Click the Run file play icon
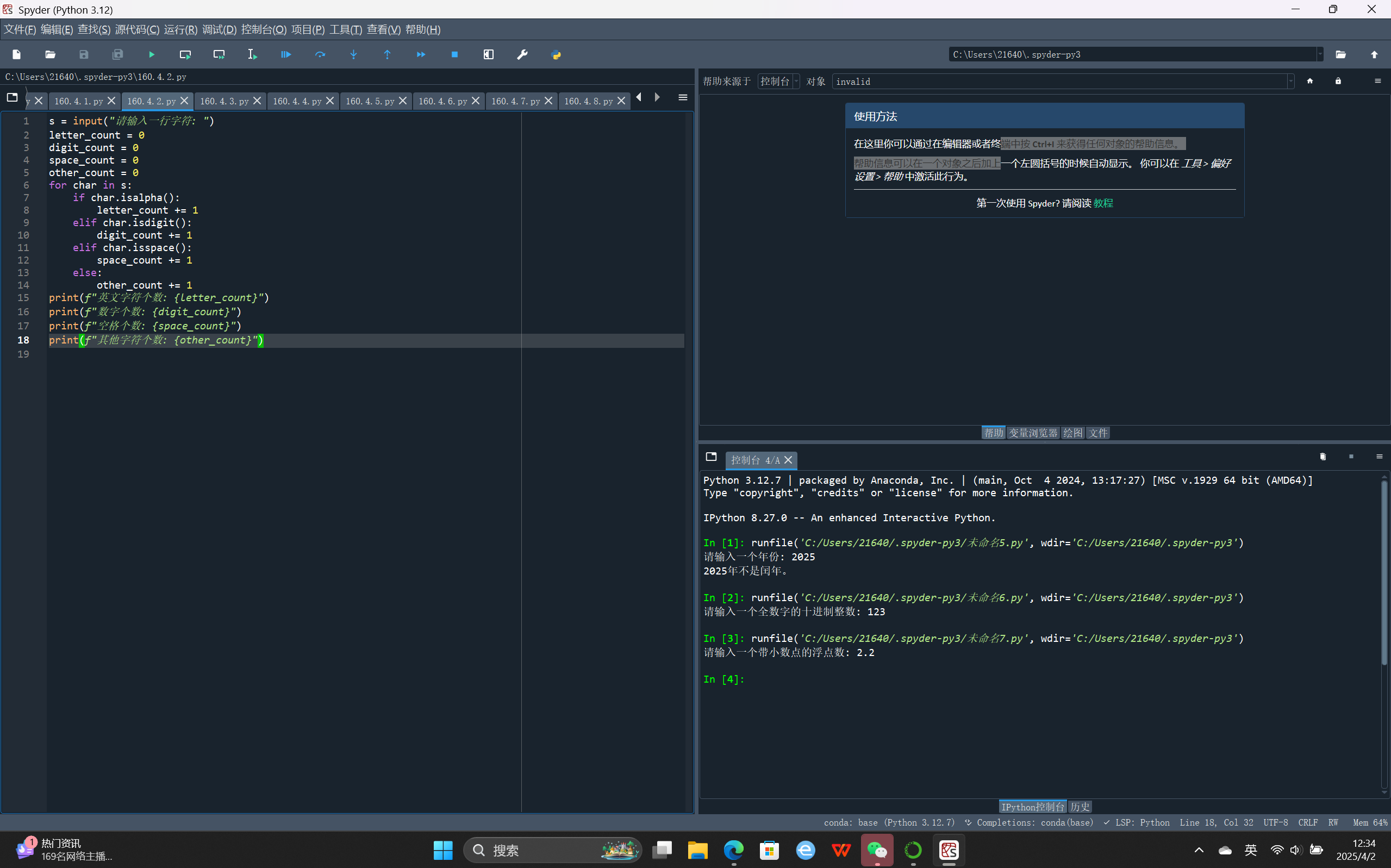This screenshot has width=1391, height=868. (152, 54)
